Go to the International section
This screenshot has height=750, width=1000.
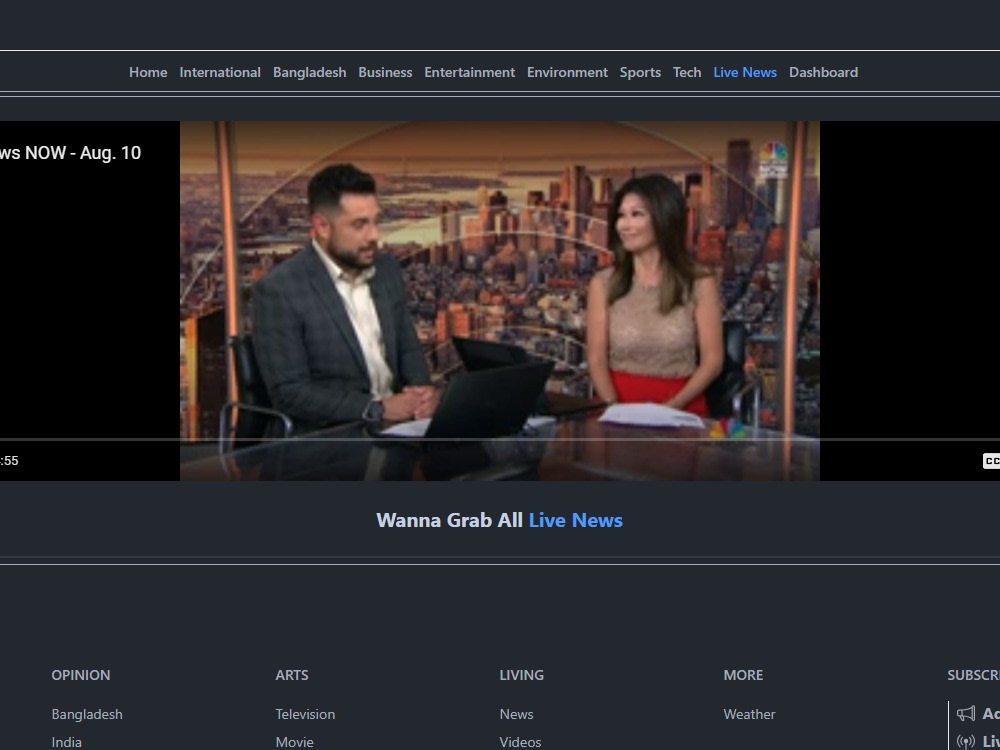click(x=220, y=73)
